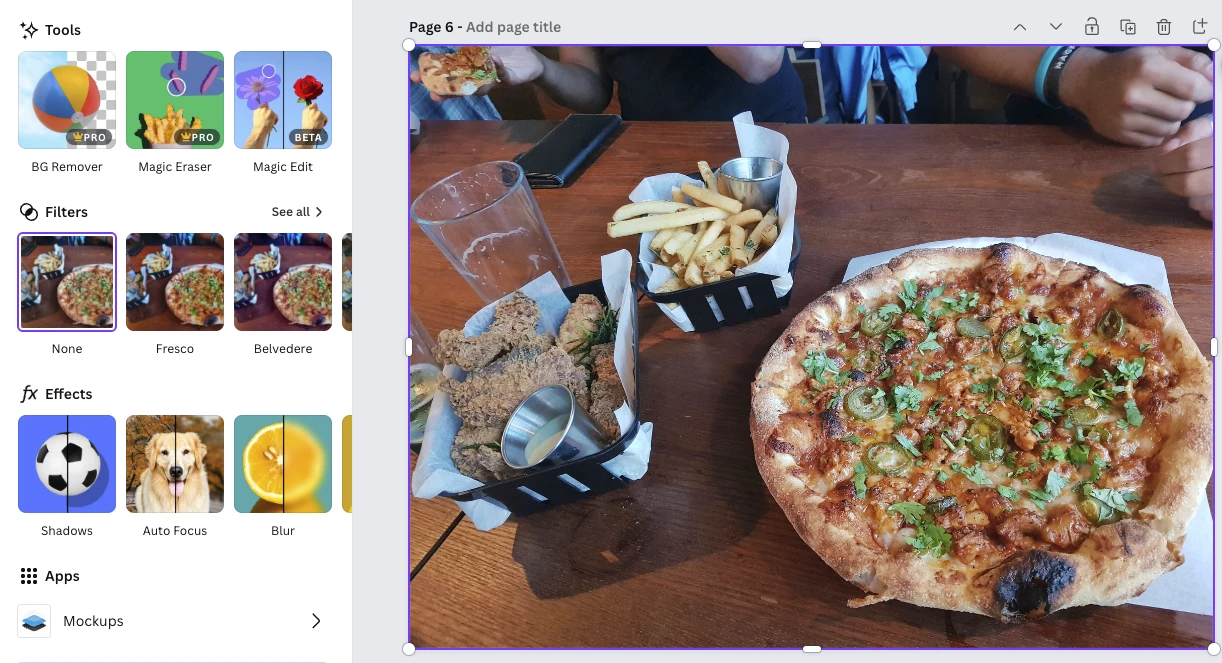Image resolution: width=1222 pixels, height=663 pixels.
Task: Select the Magic Eraser tool
Action: point(175,100)
